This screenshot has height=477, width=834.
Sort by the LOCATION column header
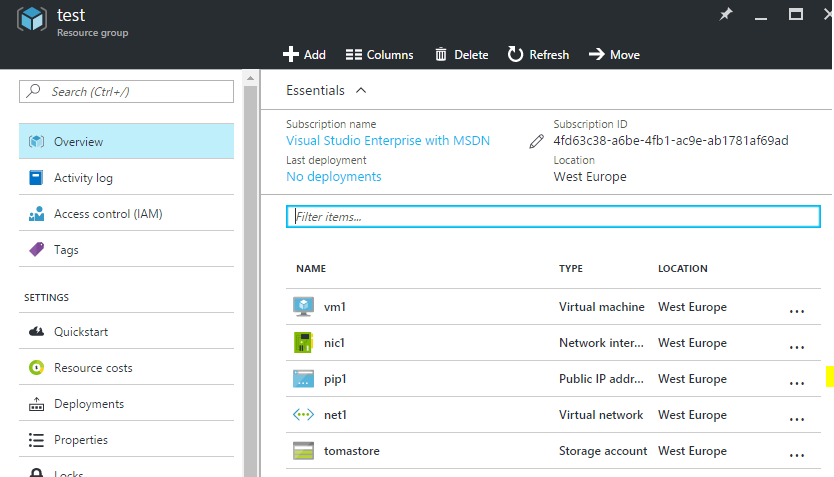click(682, 269)
